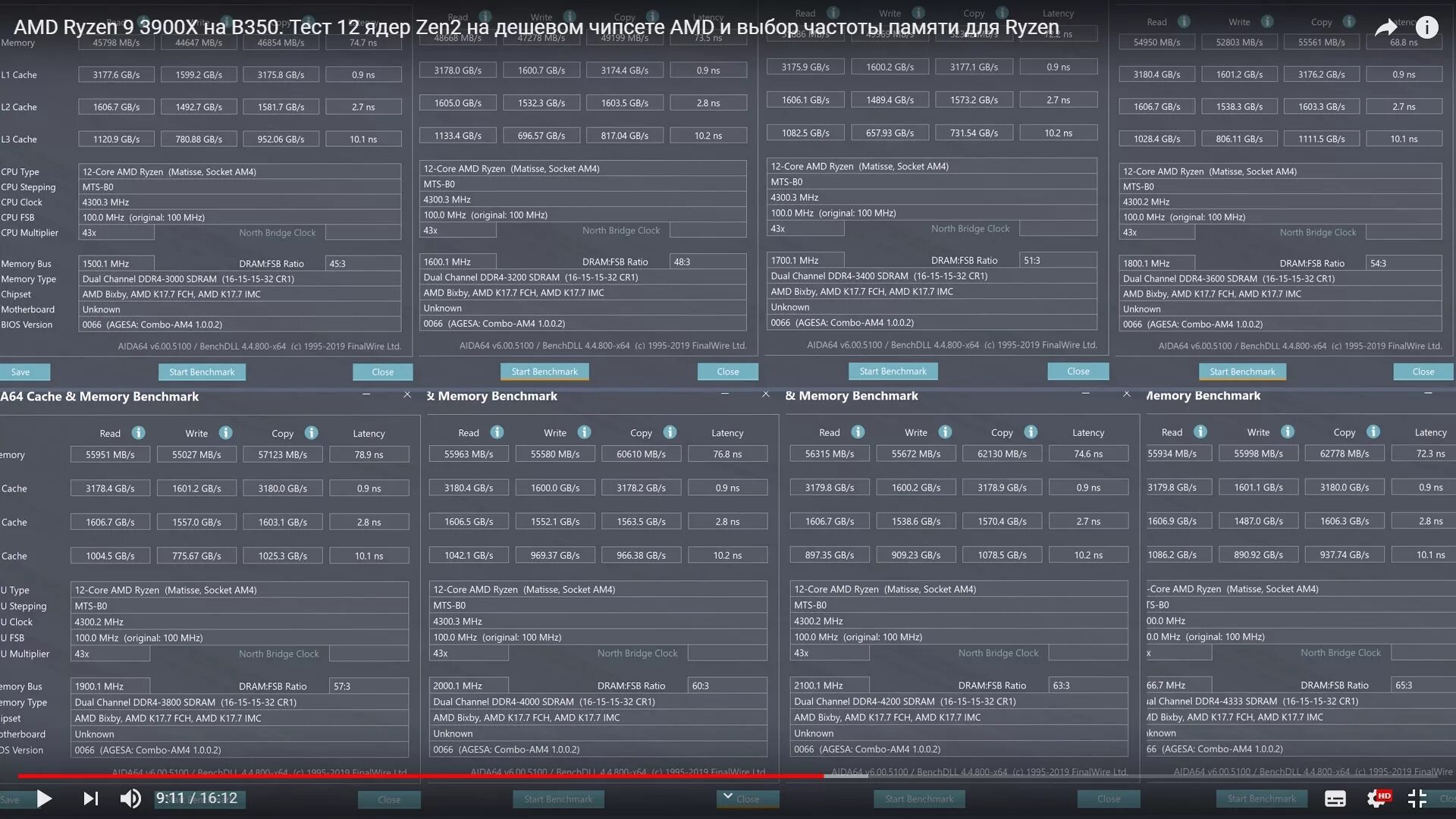Click the video title link
1456x819 pixels.
tap(536, 28)
